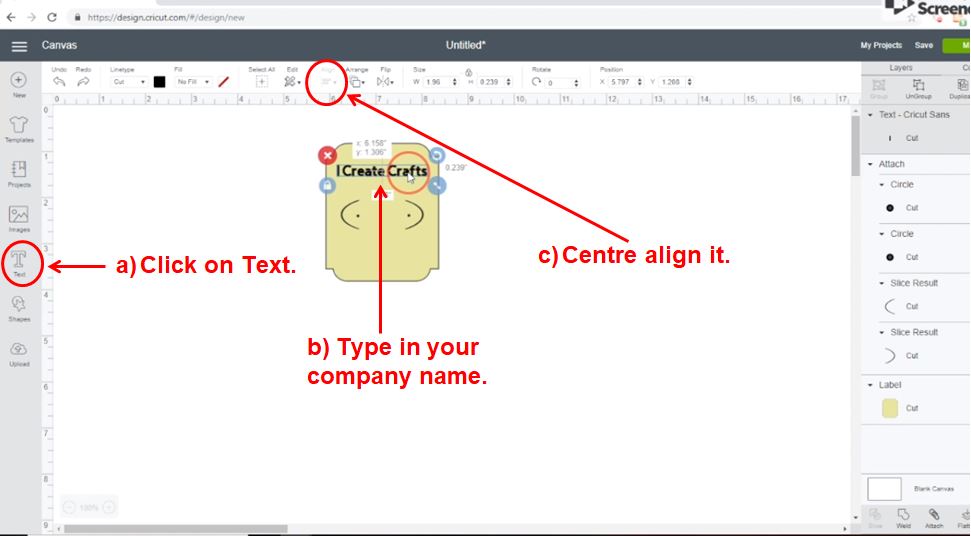
Task: Collapse the second Slice Result layer
Action: (x=882, y=332)
